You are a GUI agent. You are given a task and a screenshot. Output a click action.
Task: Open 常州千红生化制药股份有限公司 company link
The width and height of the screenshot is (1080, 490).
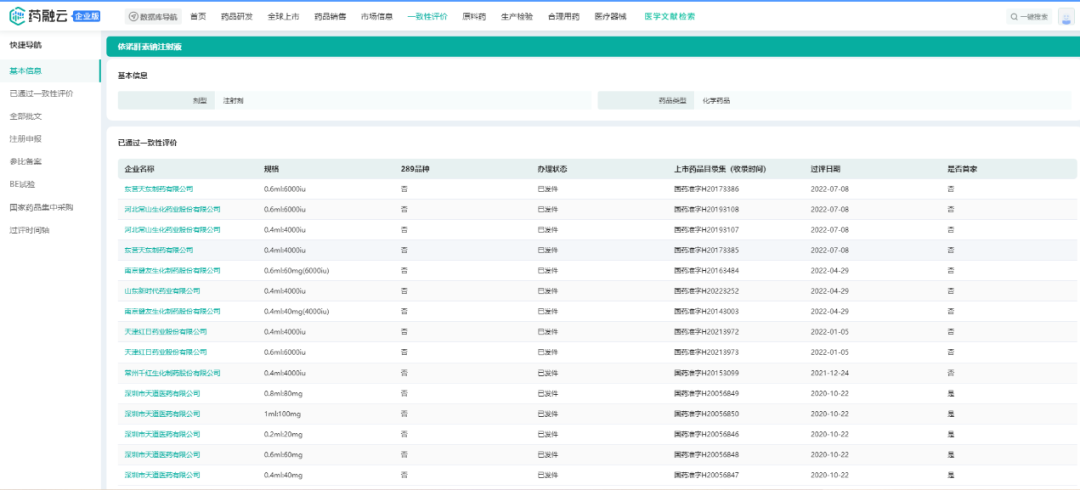pyautogui.click(x=171, y=373)
